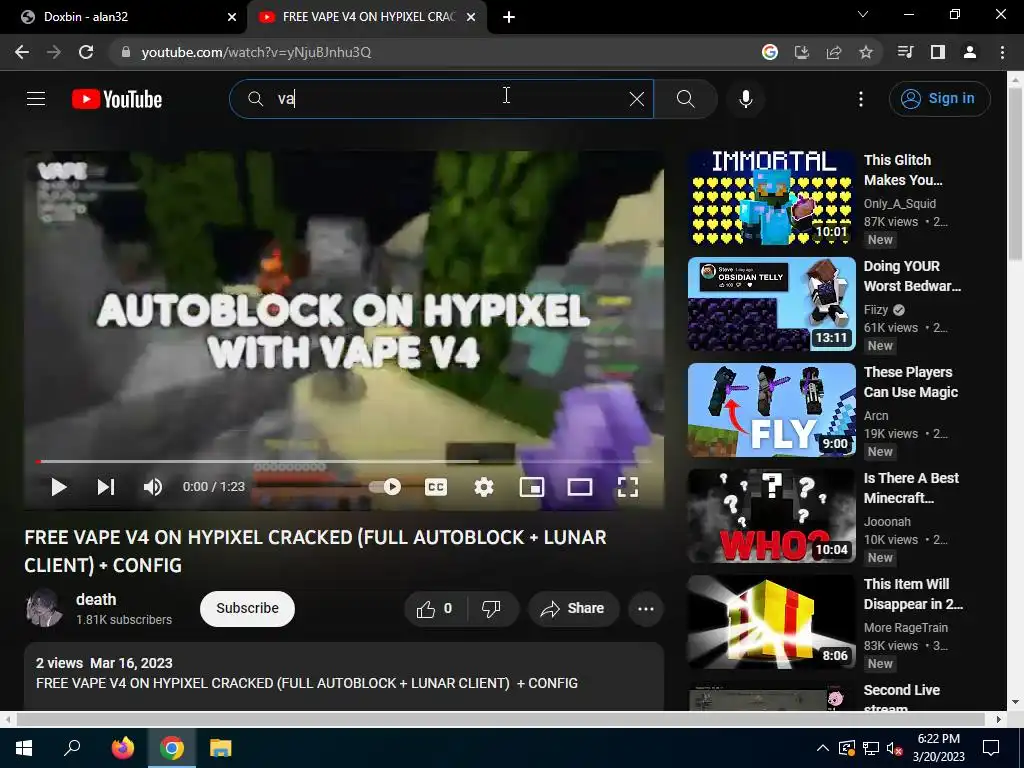Sign in to YouTube

click(939, 99)
